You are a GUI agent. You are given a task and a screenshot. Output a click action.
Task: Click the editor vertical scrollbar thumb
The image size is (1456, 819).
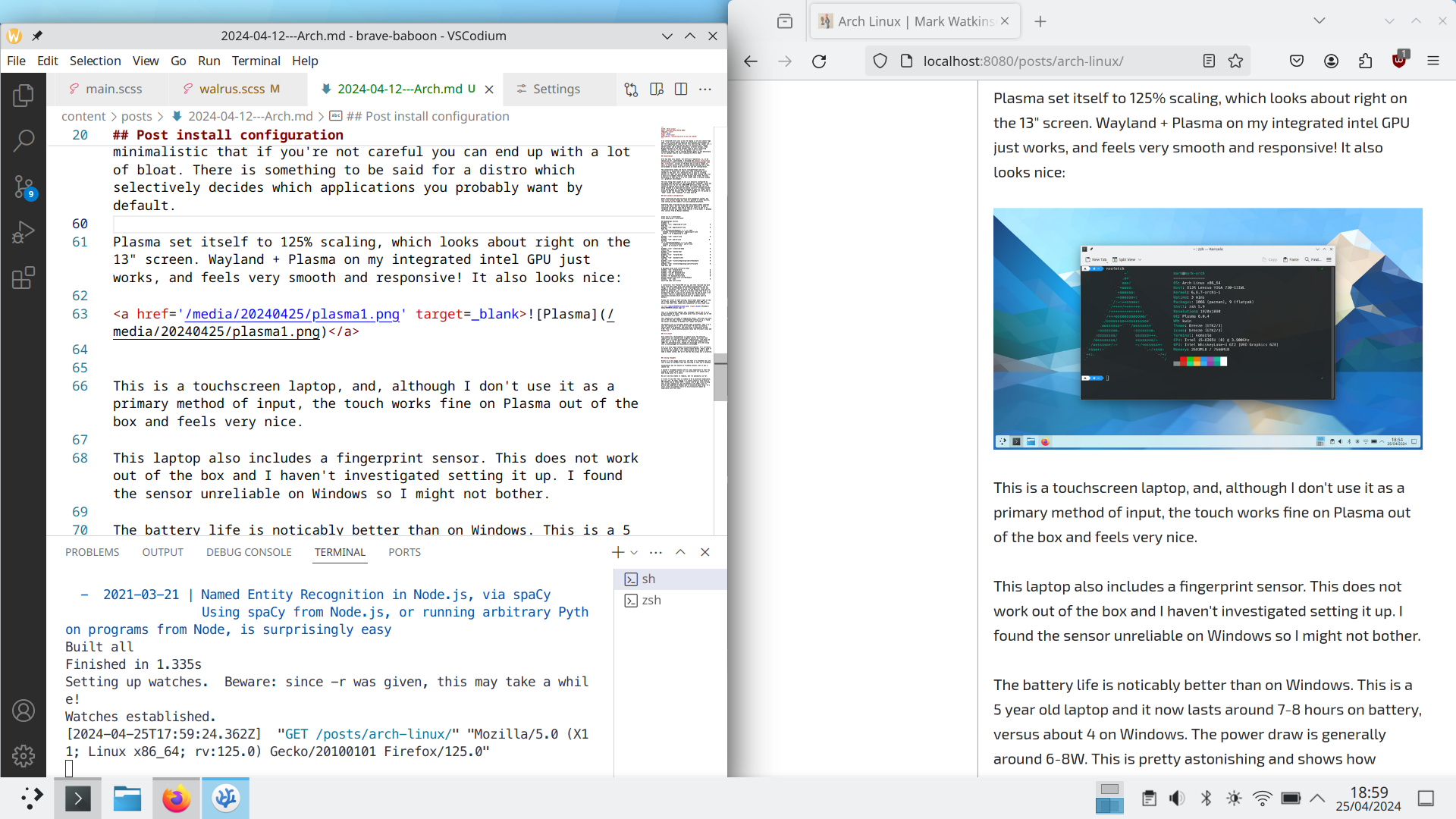click(720, 378)
